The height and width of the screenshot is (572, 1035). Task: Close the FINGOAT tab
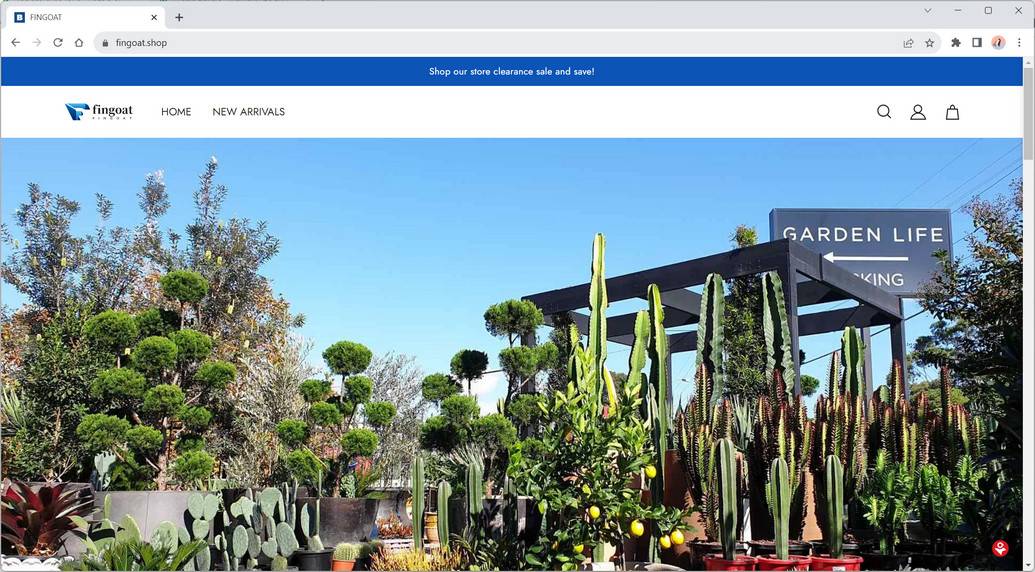click(154, 17)
